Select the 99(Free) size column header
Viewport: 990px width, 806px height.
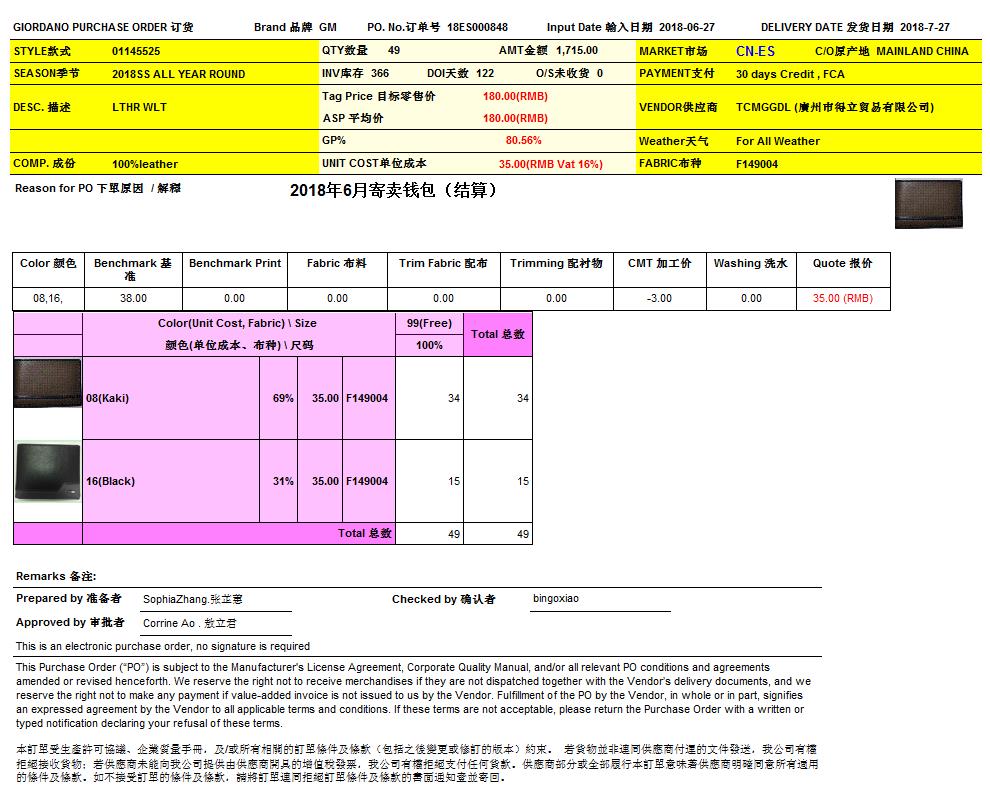pos(429,323)
